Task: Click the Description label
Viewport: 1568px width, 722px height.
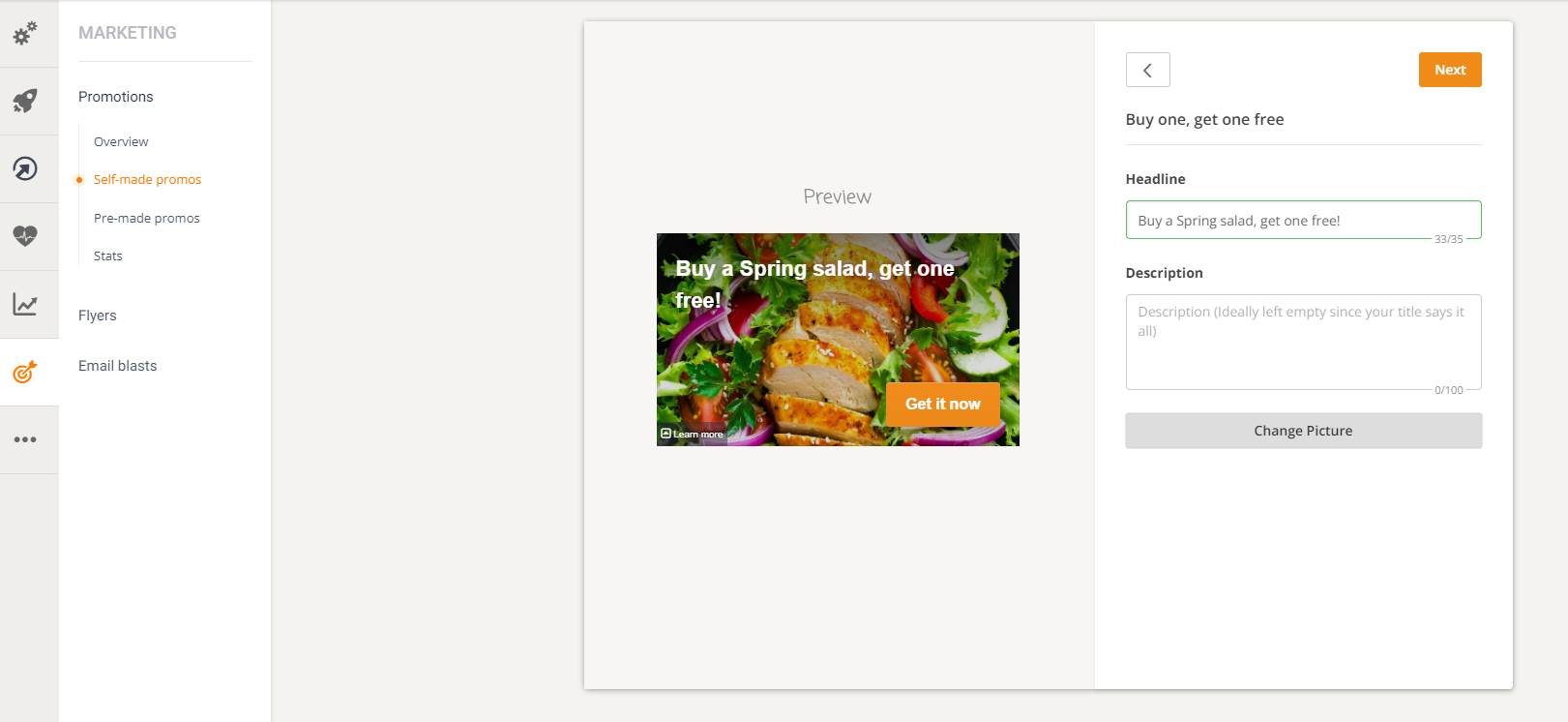Action: click(1164, 273)
